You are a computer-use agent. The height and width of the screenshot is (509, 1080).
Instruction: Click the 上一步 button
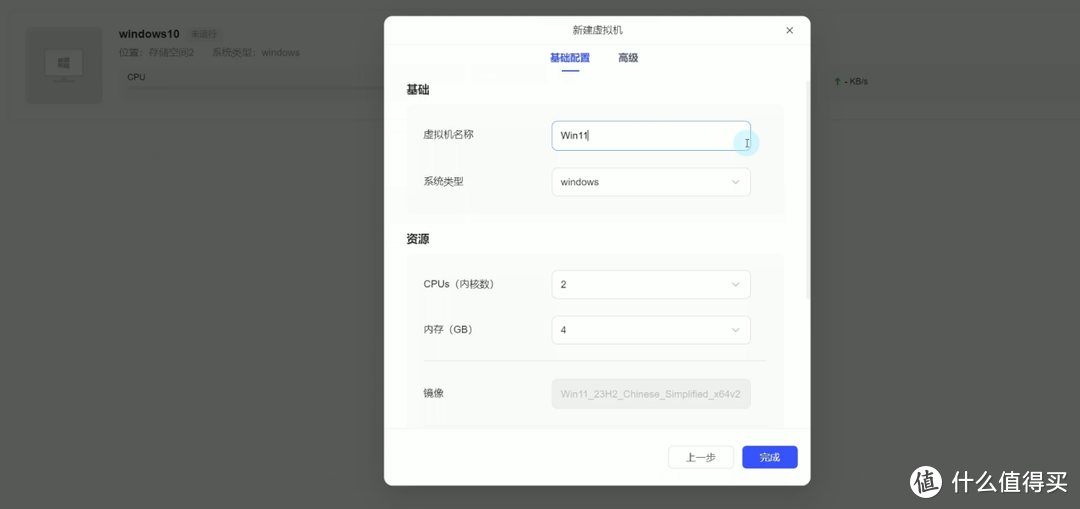pyautogui.click(x=700, y=457)
